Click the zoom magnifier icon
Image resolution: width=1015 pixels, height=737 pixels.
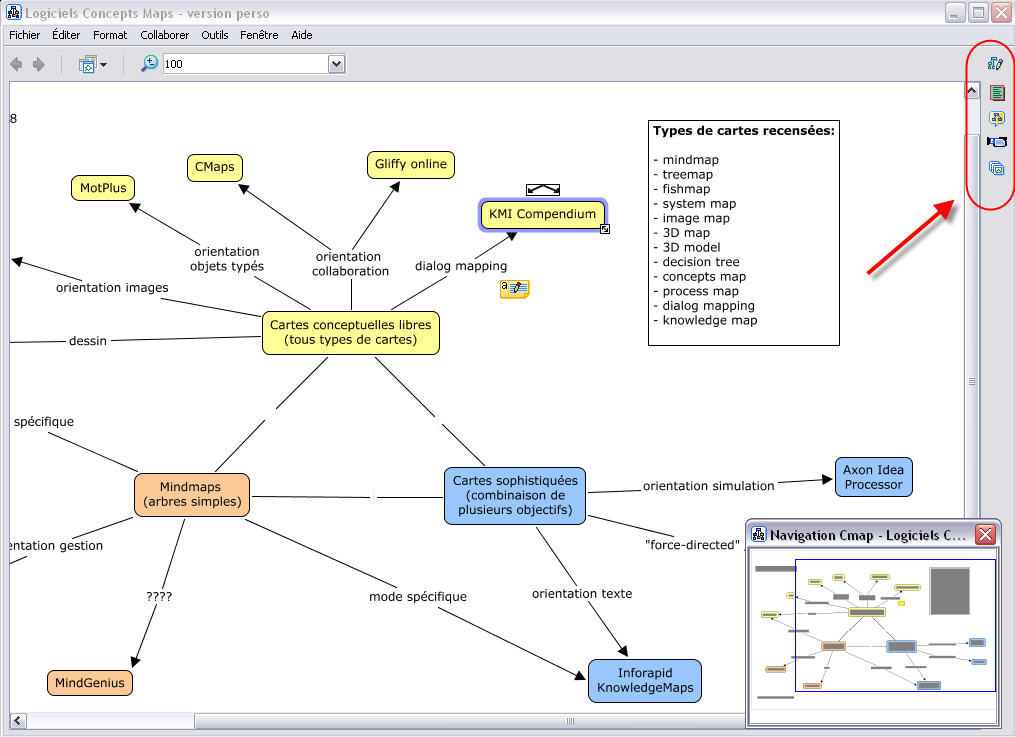[x=149, y=63]
